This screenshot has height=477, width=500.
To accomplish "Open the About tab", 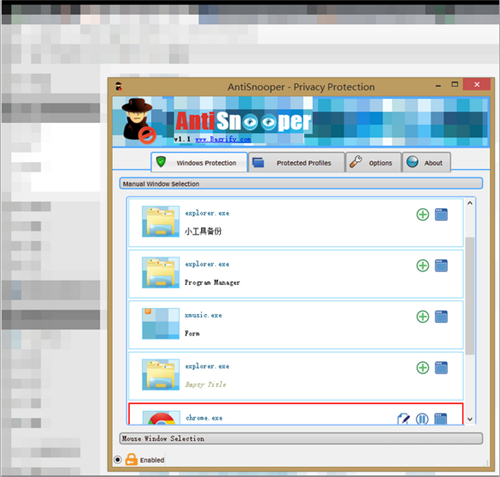I will click(426, 163).
